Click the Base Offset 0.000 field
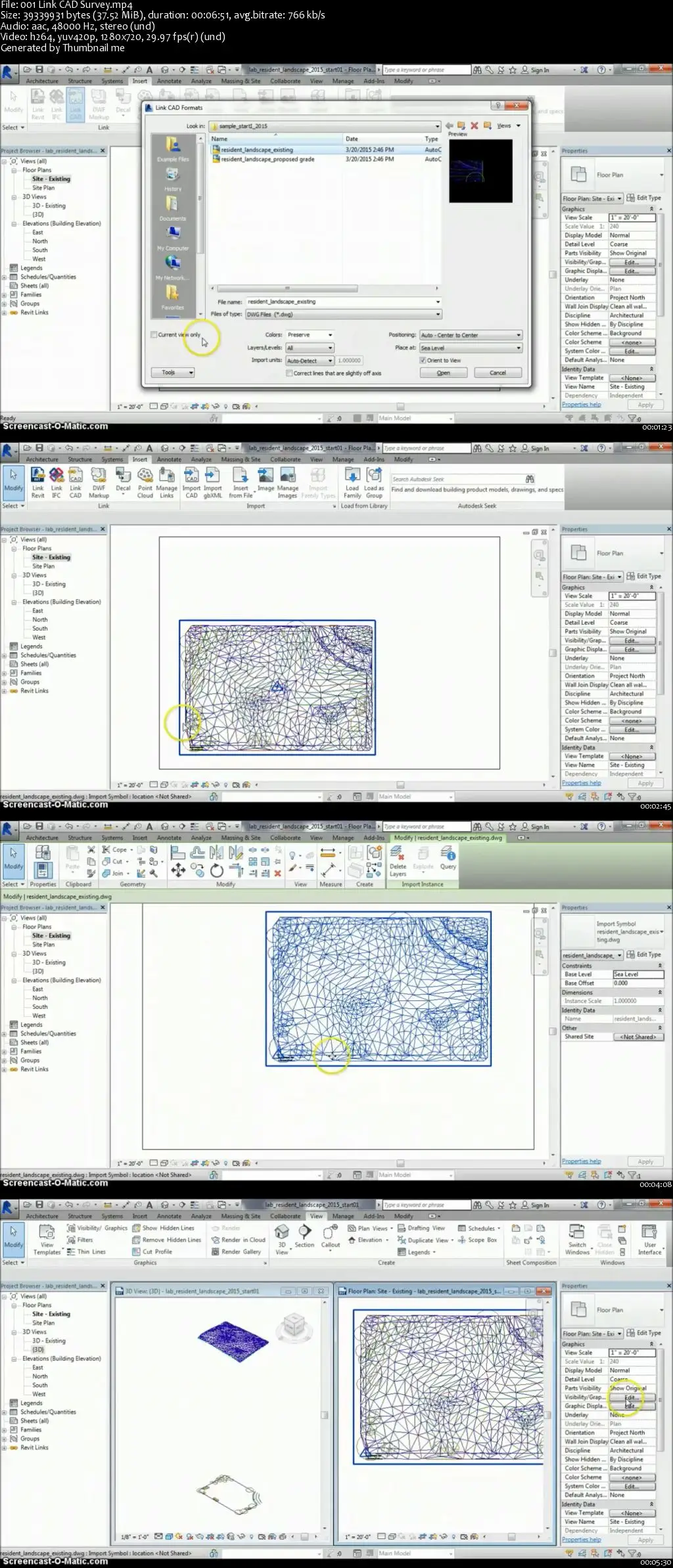 (638, 983)
